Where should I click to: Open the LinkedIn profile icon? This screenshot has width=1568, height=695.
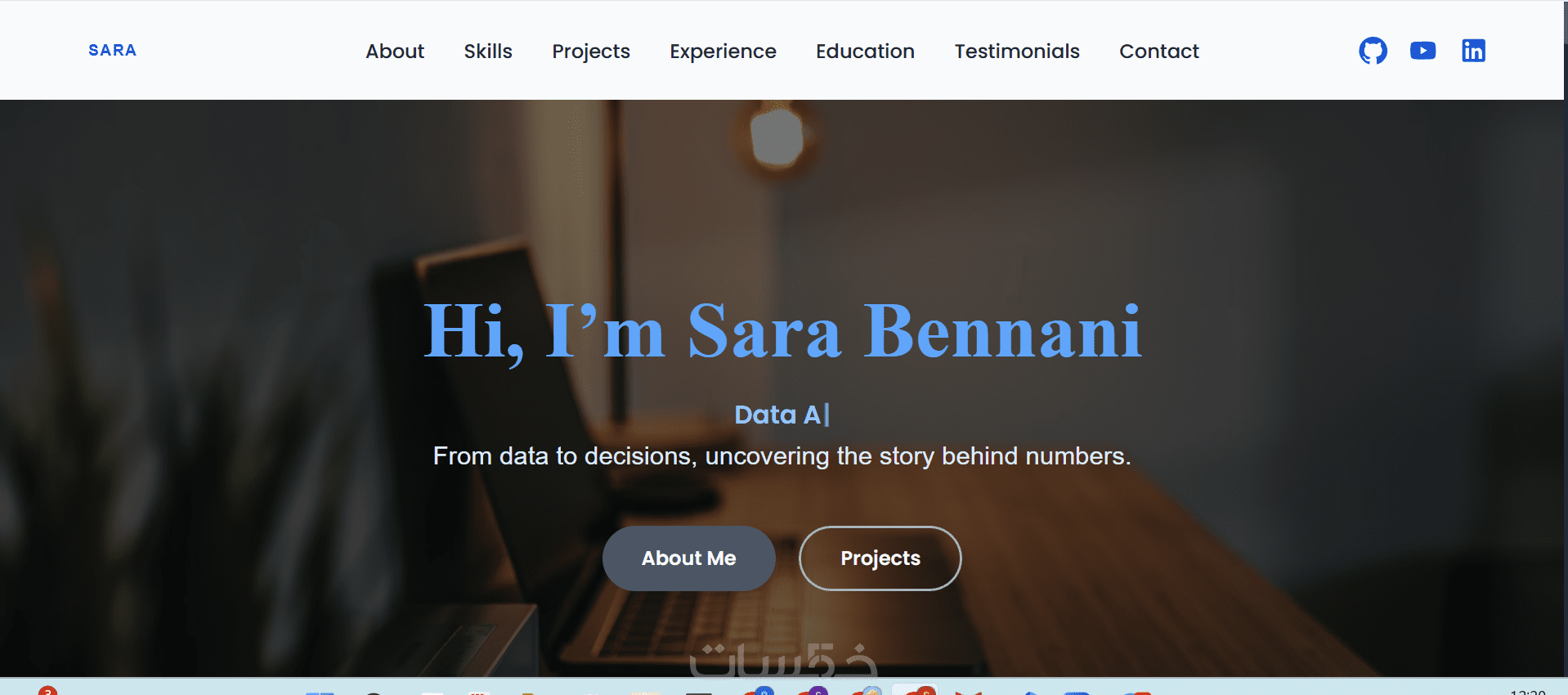click(x=1473, y=51)
